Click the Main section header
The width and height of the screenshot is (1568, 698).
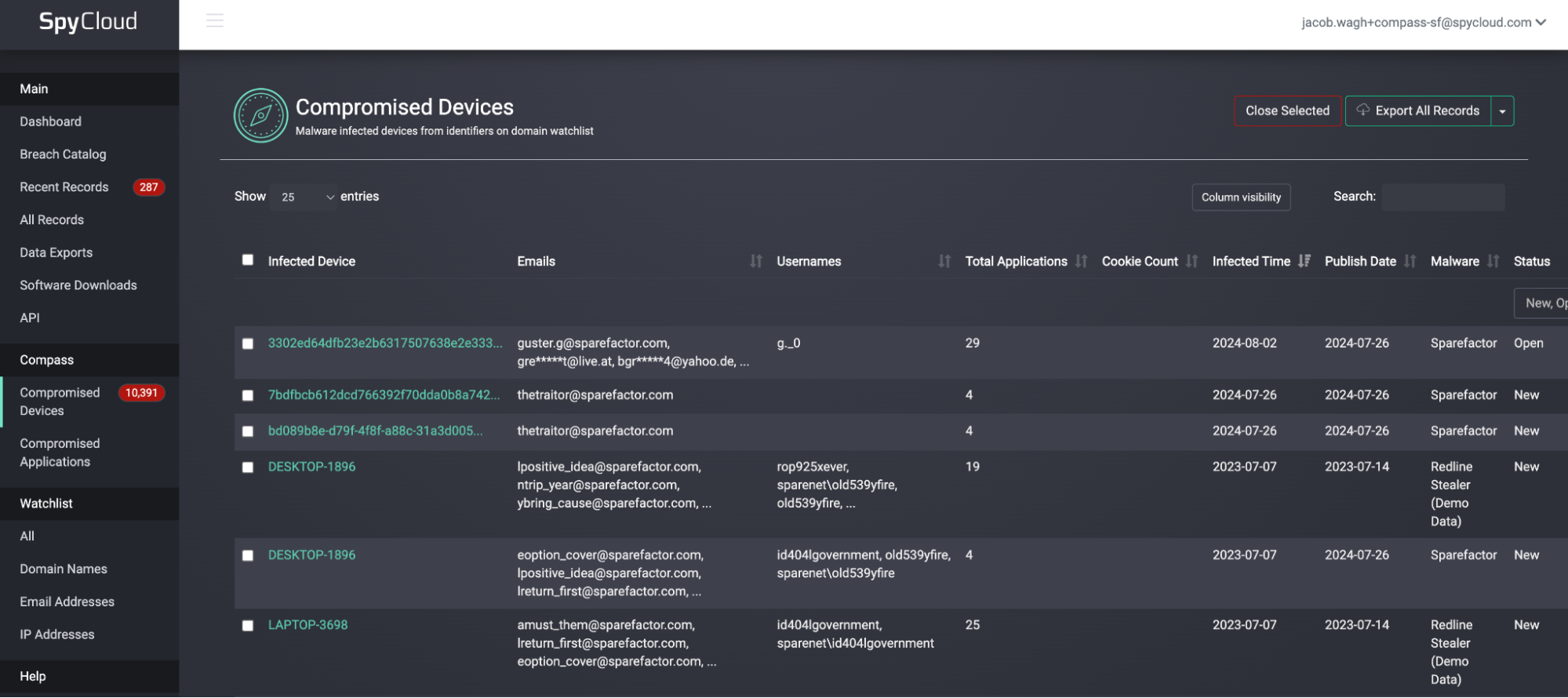89,89
